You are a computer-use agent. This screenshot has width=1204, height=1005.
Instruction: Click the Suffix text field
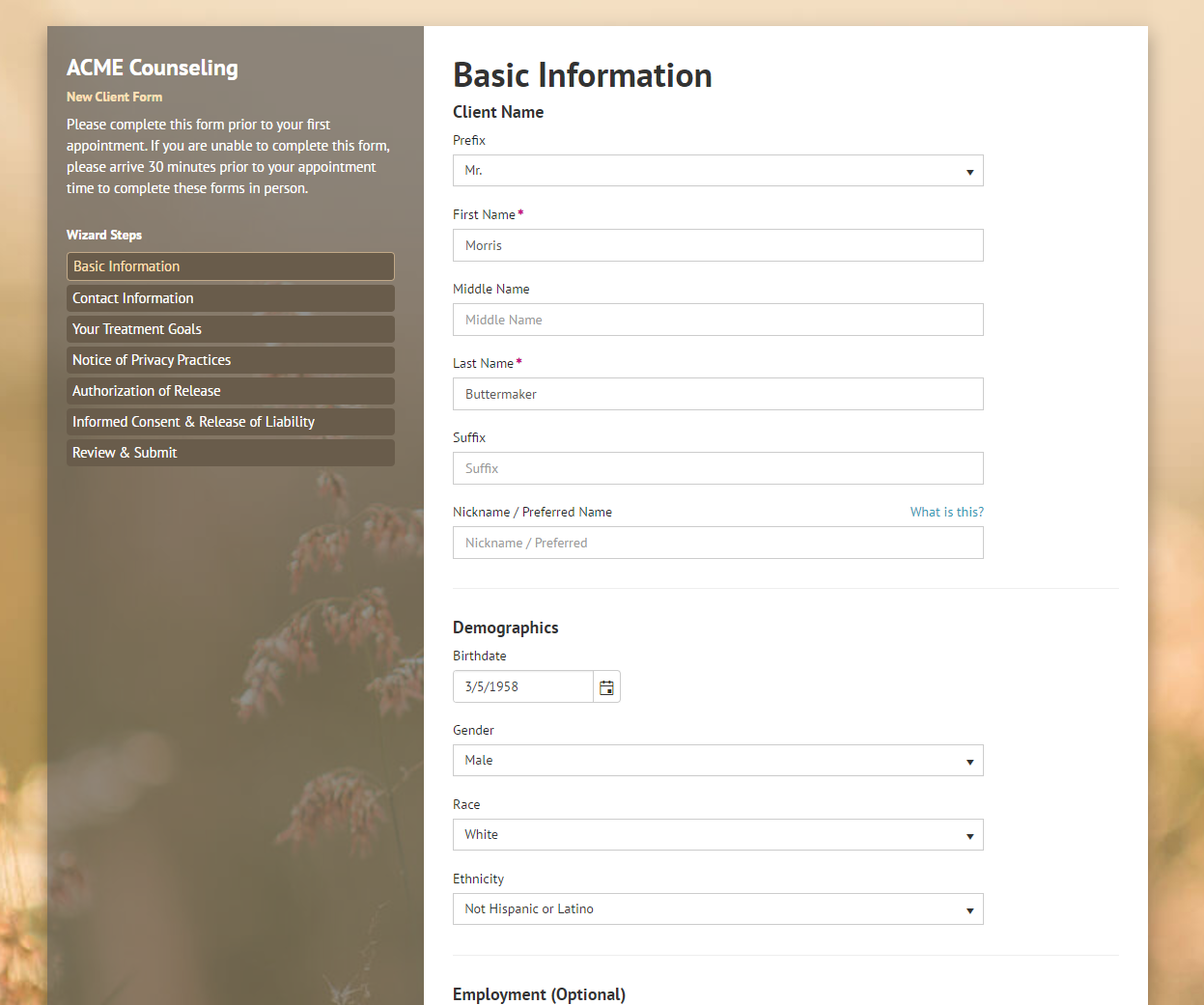point(717,468)
